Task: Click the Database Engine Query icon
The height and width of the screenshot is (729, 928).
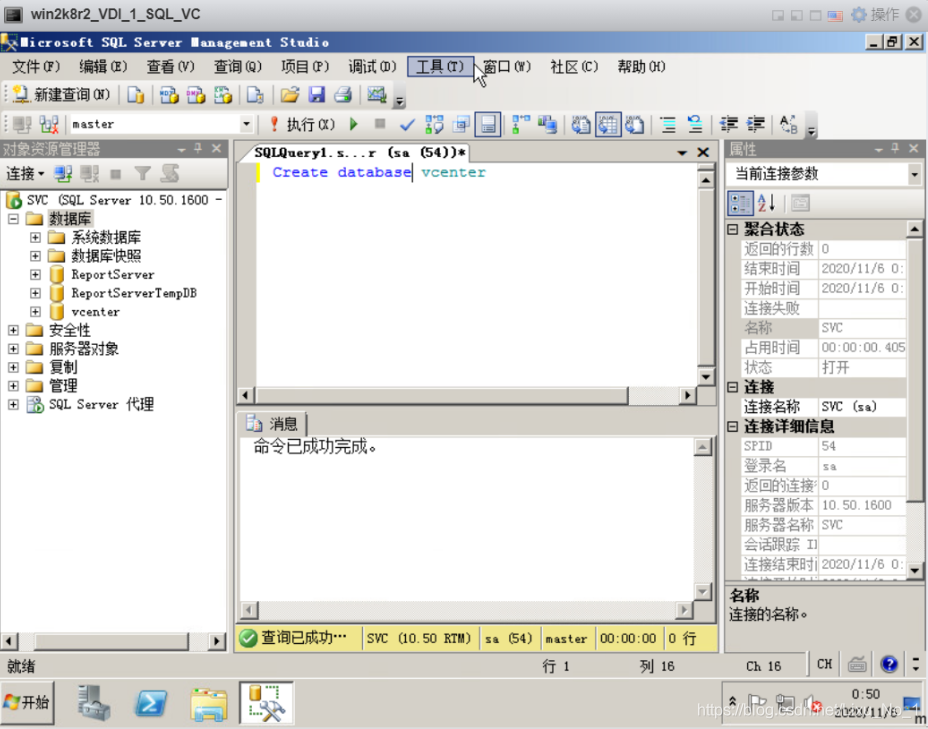Action: pos(136,95)
